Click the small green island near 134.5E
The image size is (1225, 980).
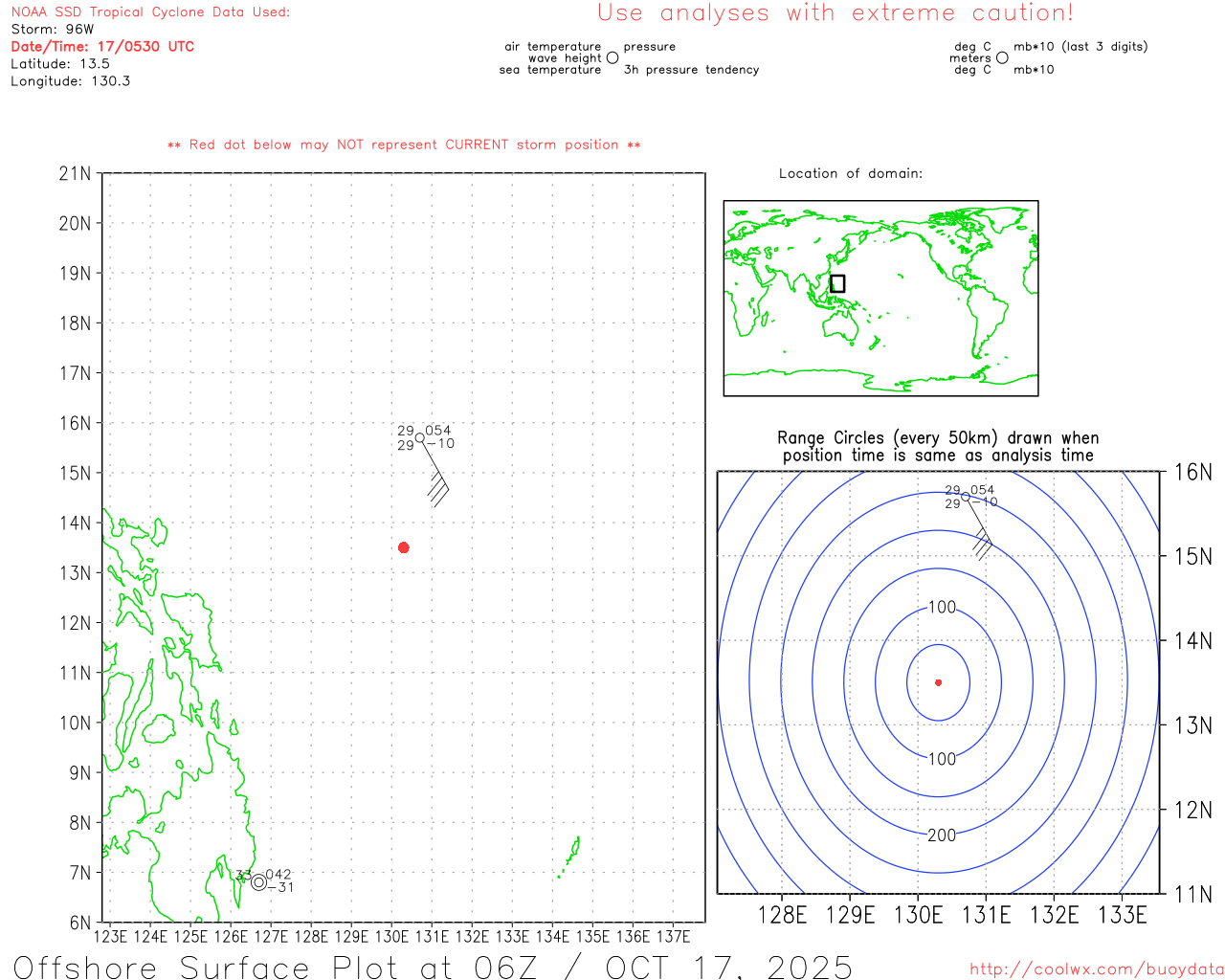(x=570, y=857)
